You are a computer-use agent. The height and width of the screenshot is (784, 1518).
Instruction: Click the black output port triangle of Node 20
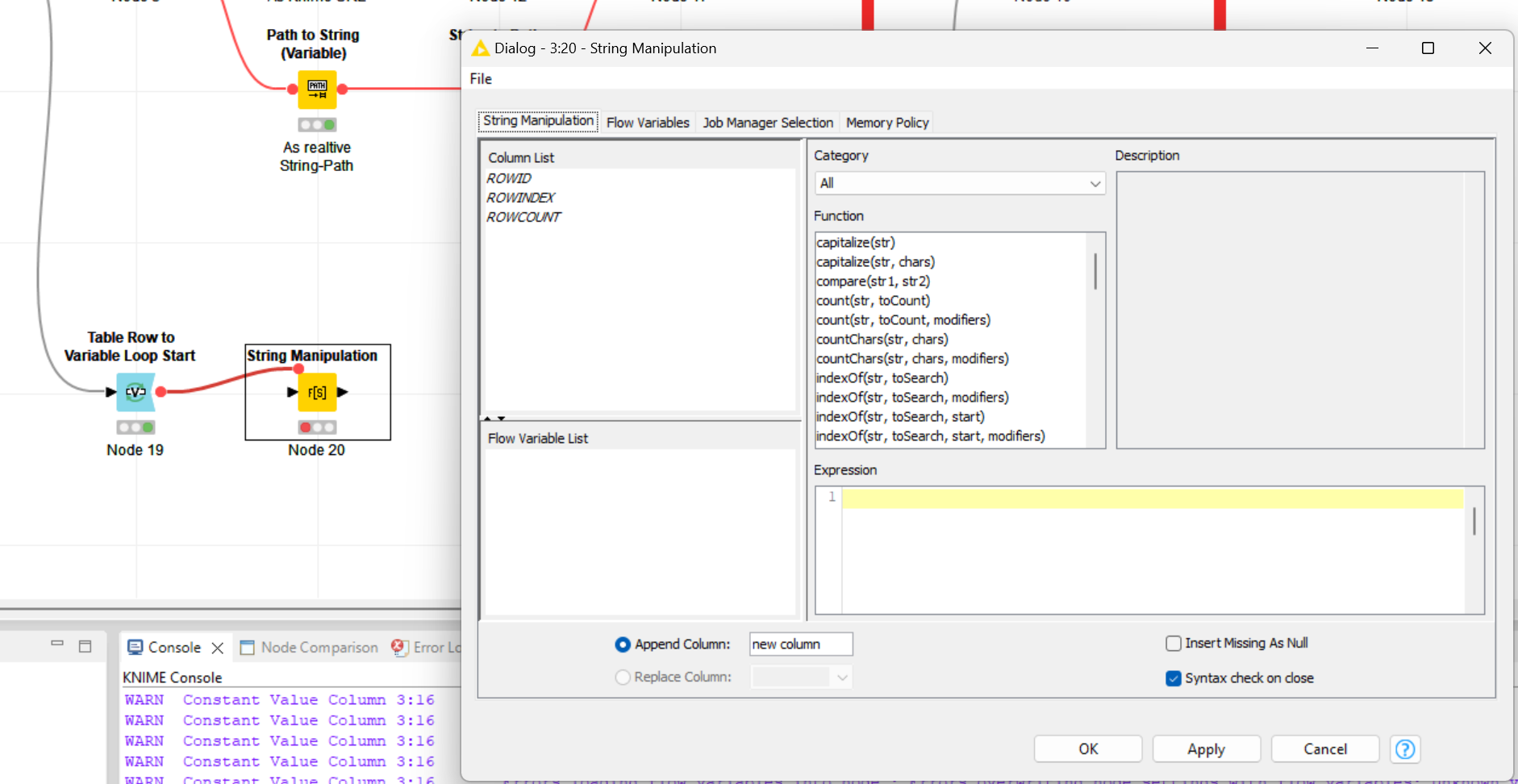pyautogui.click(x=343, y=392)
